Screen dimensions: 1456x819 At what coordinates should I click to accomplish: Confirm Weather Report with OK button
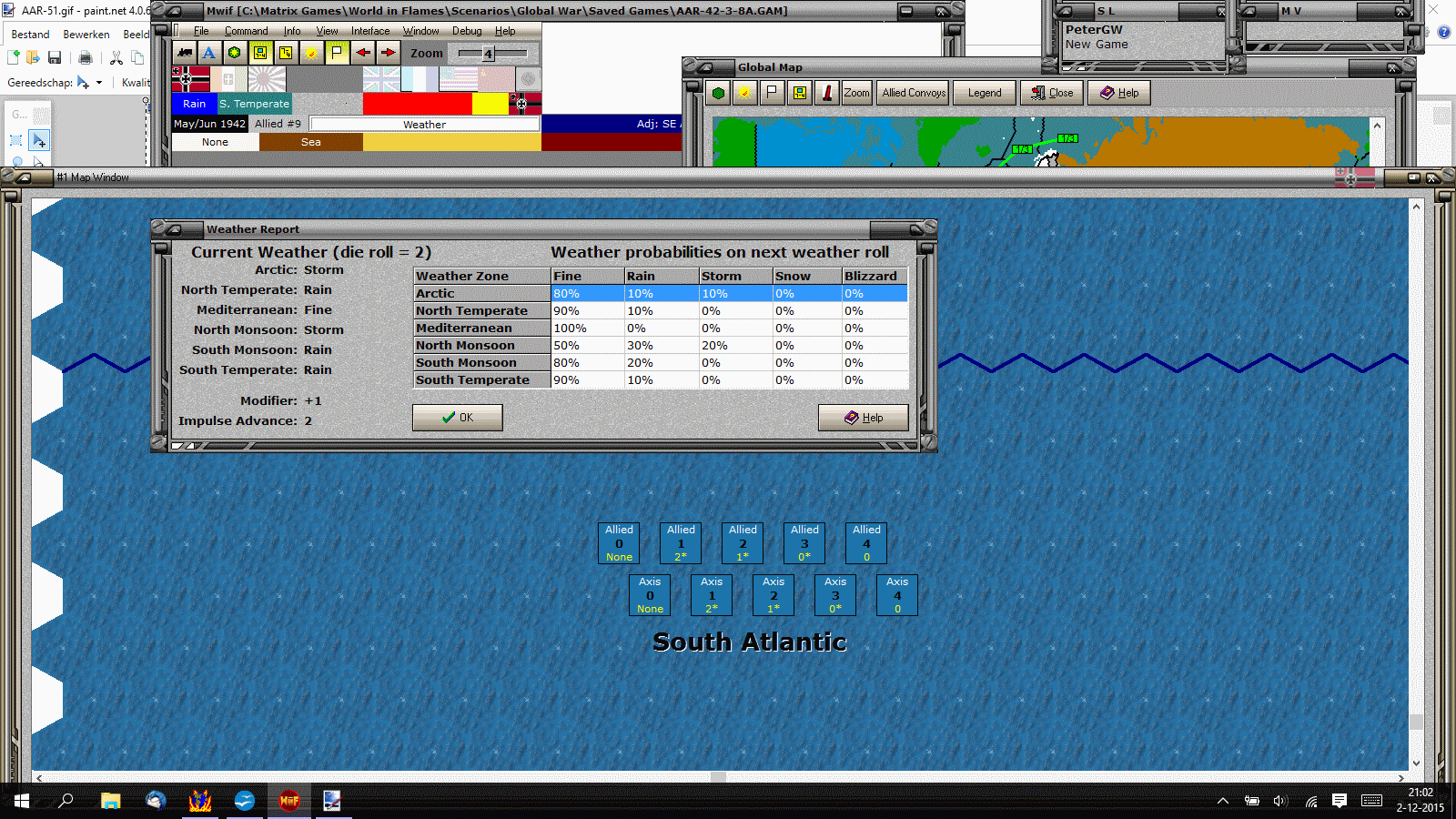click(x=458, y=418)
